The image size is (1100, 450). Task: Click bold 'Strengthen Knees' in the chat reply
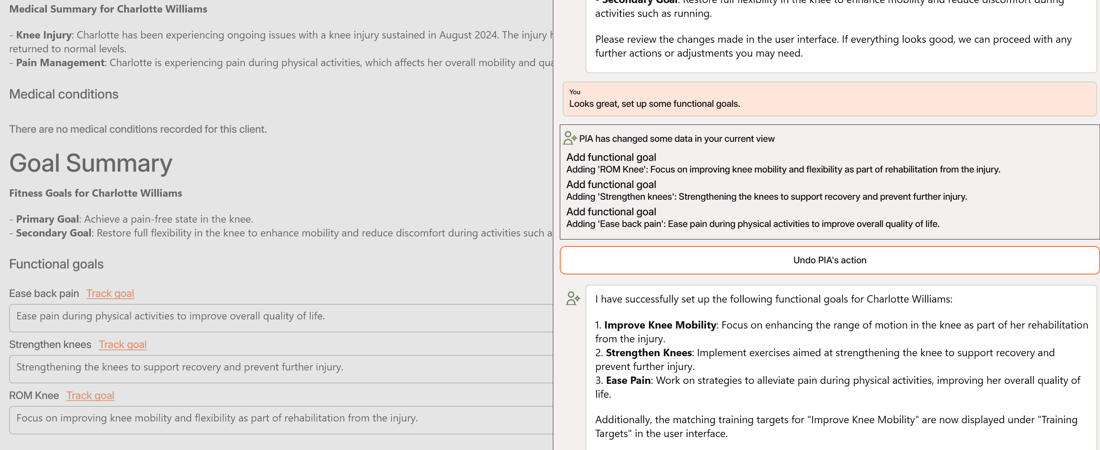tap(649, 352)
